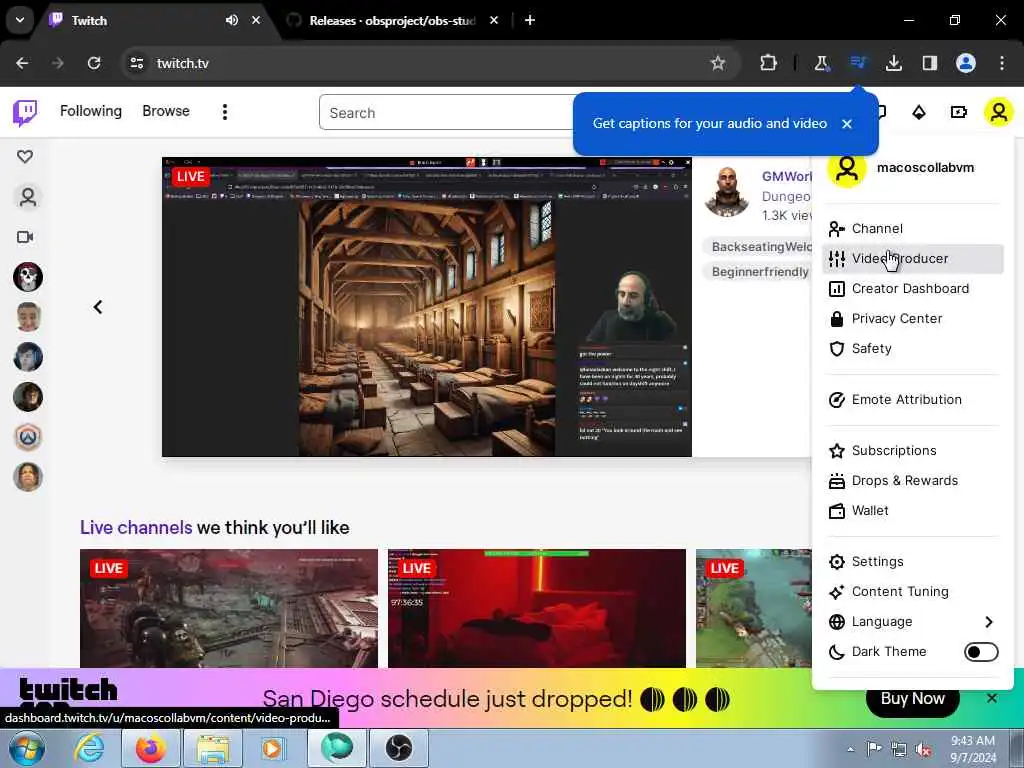The width and height of the screenshot is (1024, 768).
Task: Open Chrome downloads icon
Action: pyautogui.click(x=893, y=63)
